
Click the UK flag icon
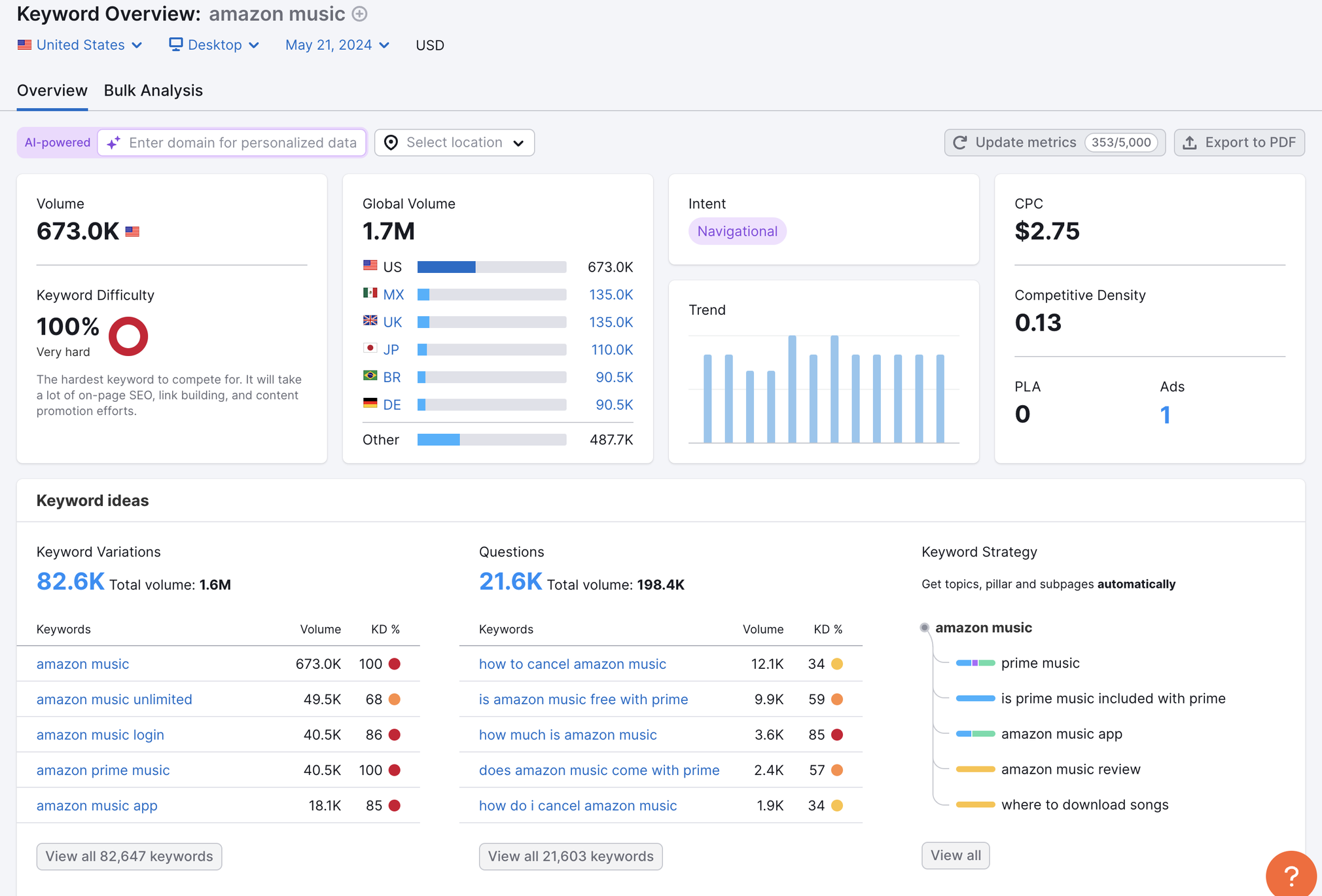coord(370,320)
